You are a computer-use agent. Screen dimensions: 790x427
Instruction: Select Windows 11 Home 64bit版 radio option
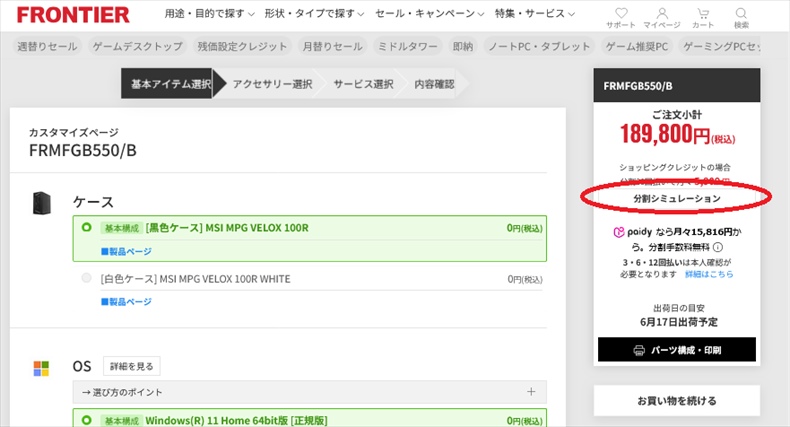click(x=87, y=420)
